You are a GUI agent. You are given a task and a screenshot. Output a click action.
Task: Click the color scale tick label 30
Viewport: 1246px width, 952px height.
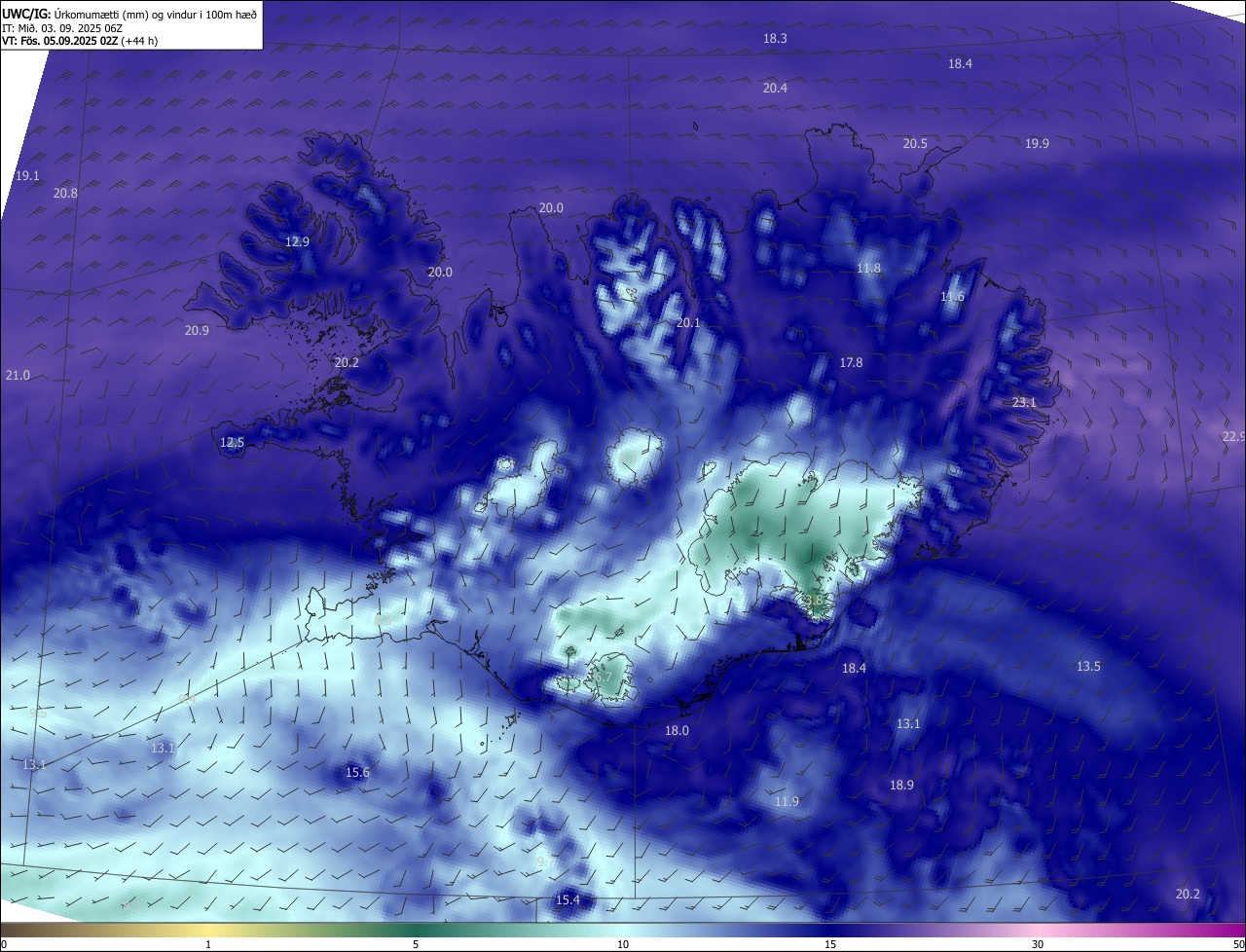coord(1038,944)
